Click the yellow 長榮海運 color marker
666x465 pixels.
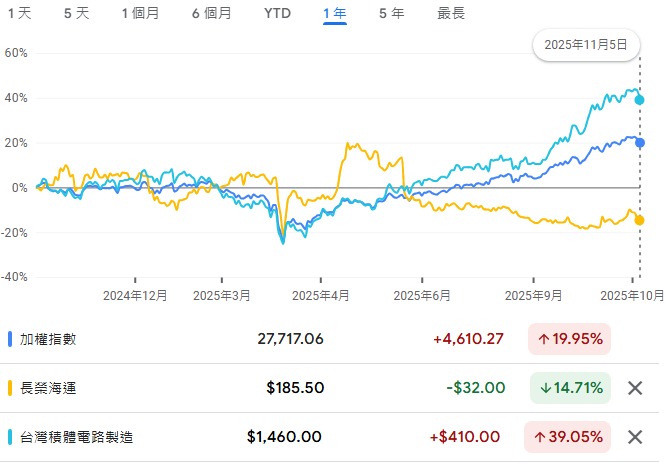point(10,388)
